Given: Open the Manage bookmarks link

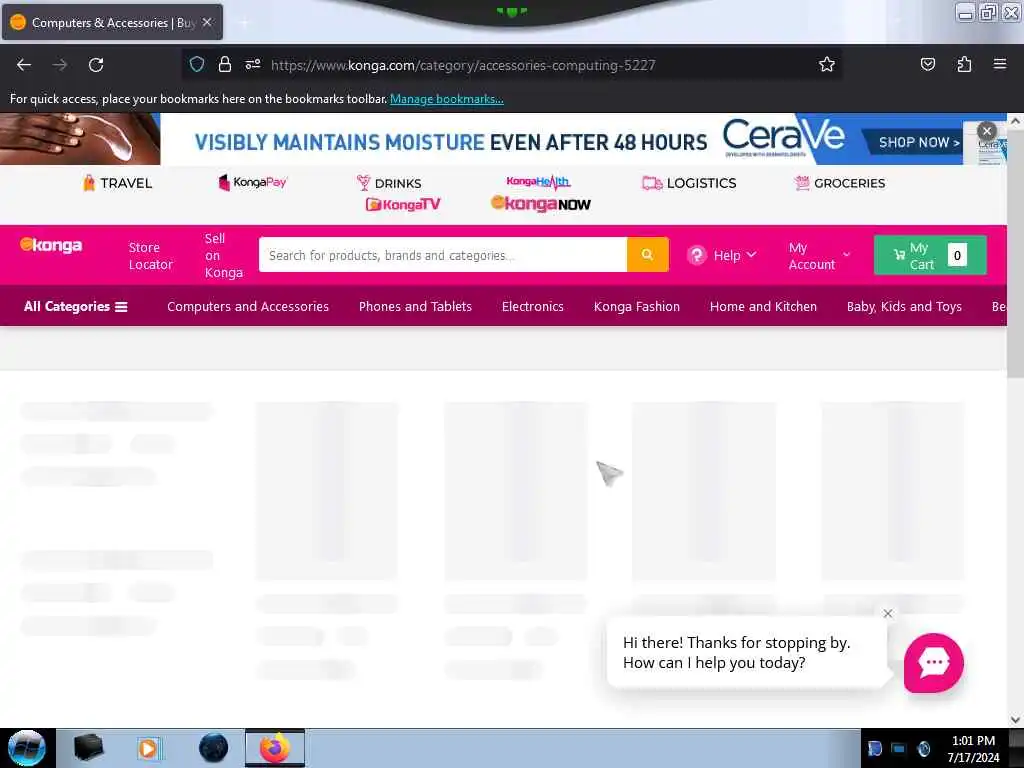Looking at the screenshot, I should pos(447,99).
